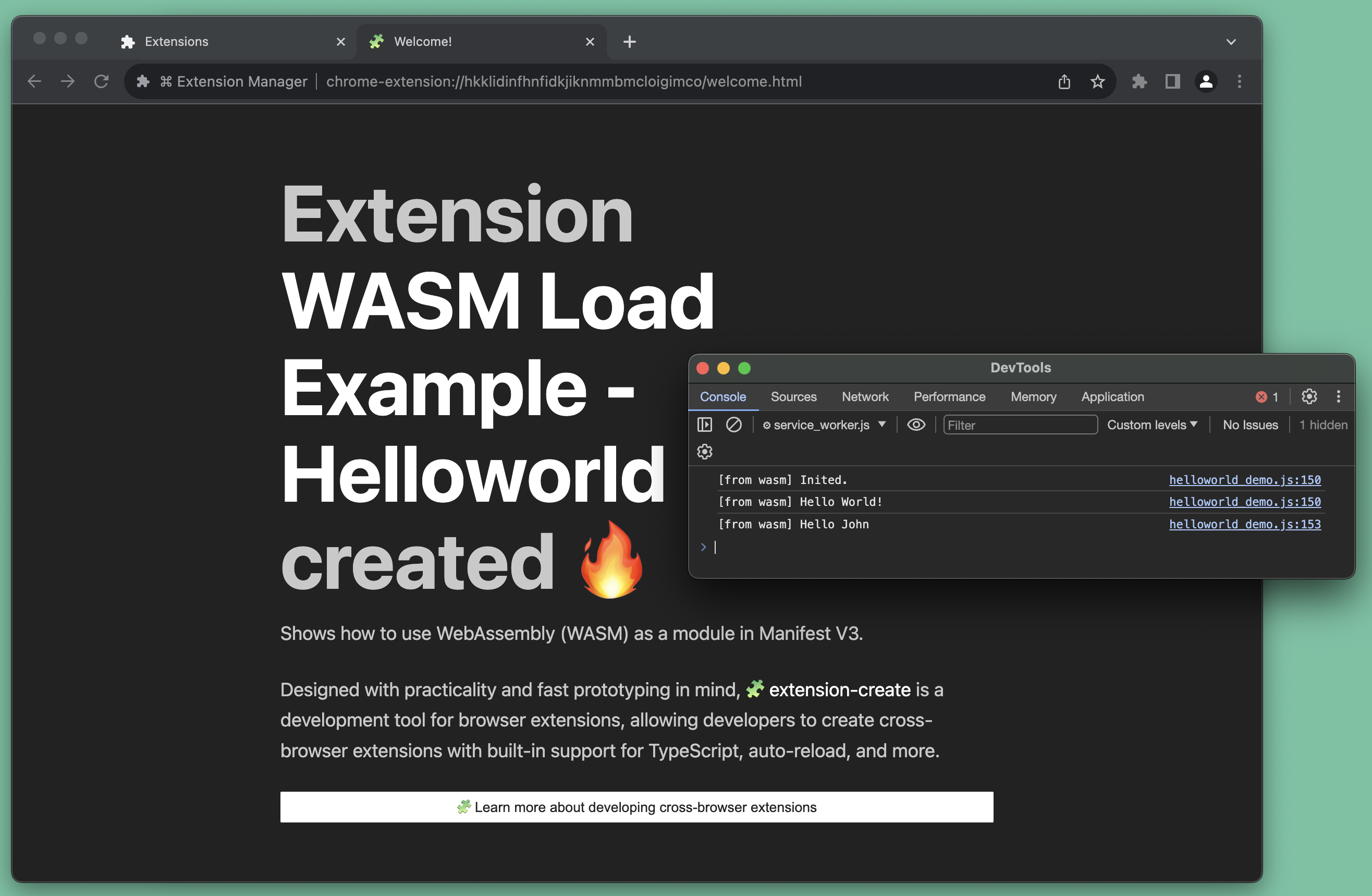Clear console with the ban icon
Image resolution: width=1372 pixels, height=896 pixels.
733,425
